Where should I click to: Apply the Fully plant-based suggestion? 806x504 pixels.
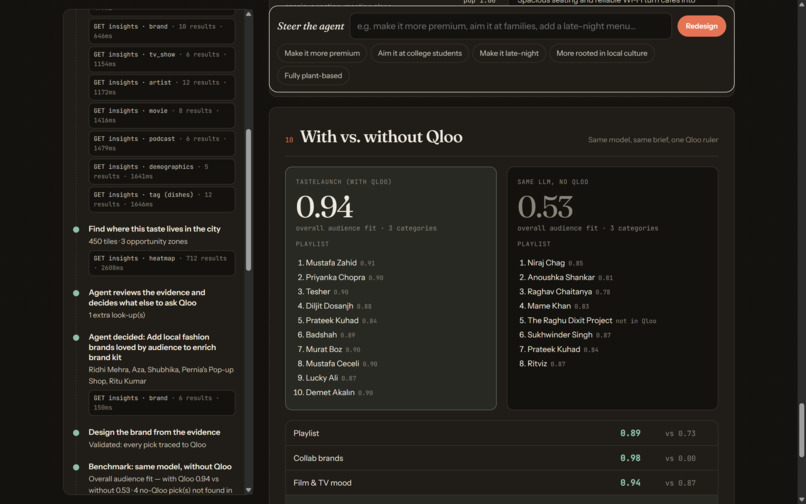[313, 76]
